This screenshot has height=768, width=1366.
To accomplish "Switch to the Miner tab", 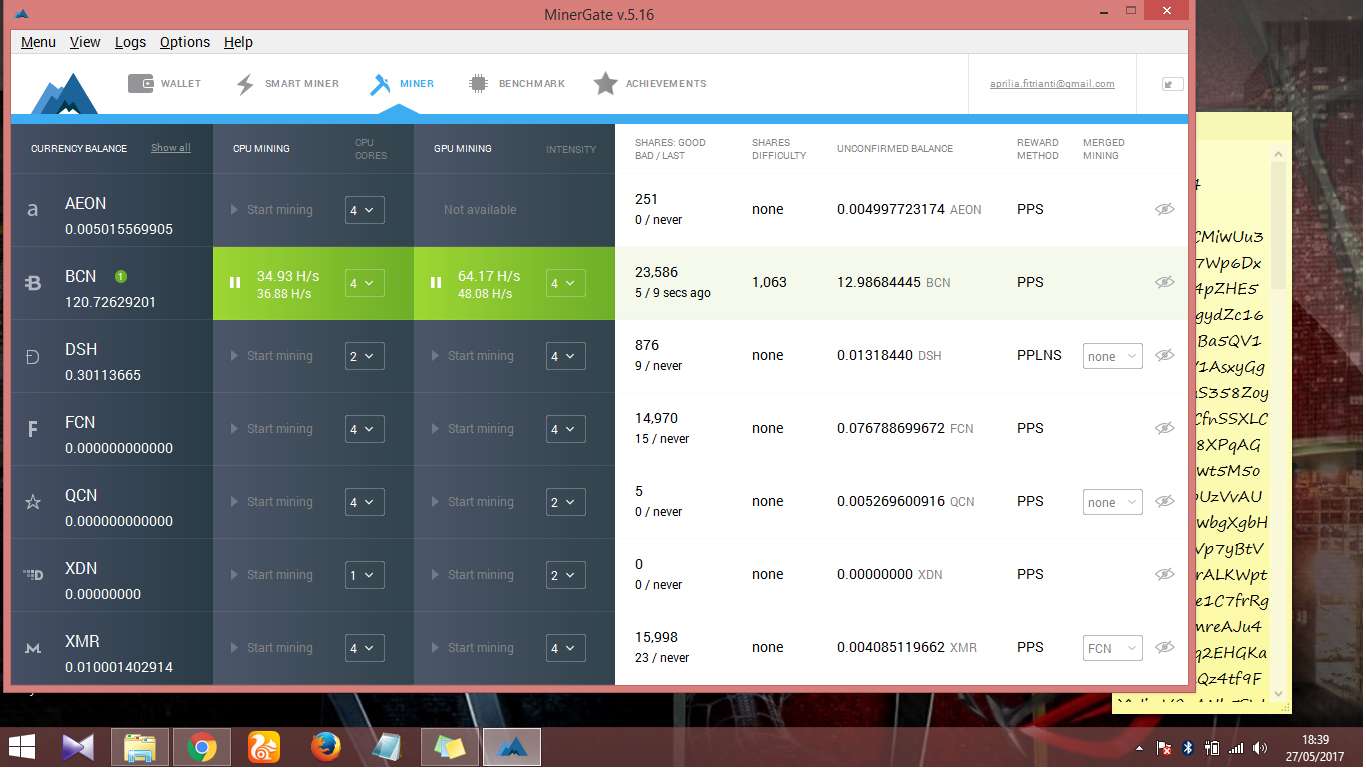I will coord(402,84).
